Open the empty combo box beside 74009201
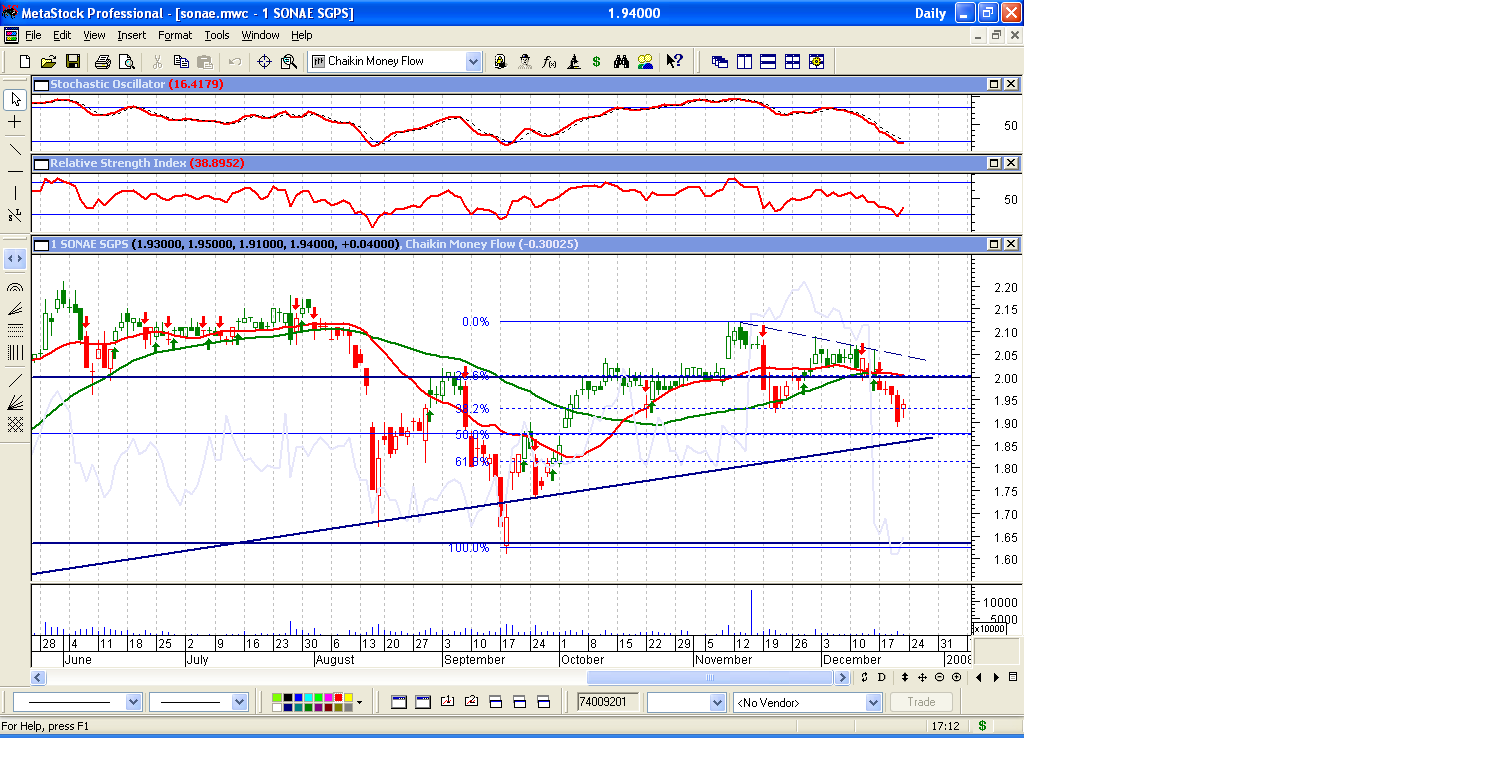Screen dimensions: 1498x768 click(x=717, y=702)
